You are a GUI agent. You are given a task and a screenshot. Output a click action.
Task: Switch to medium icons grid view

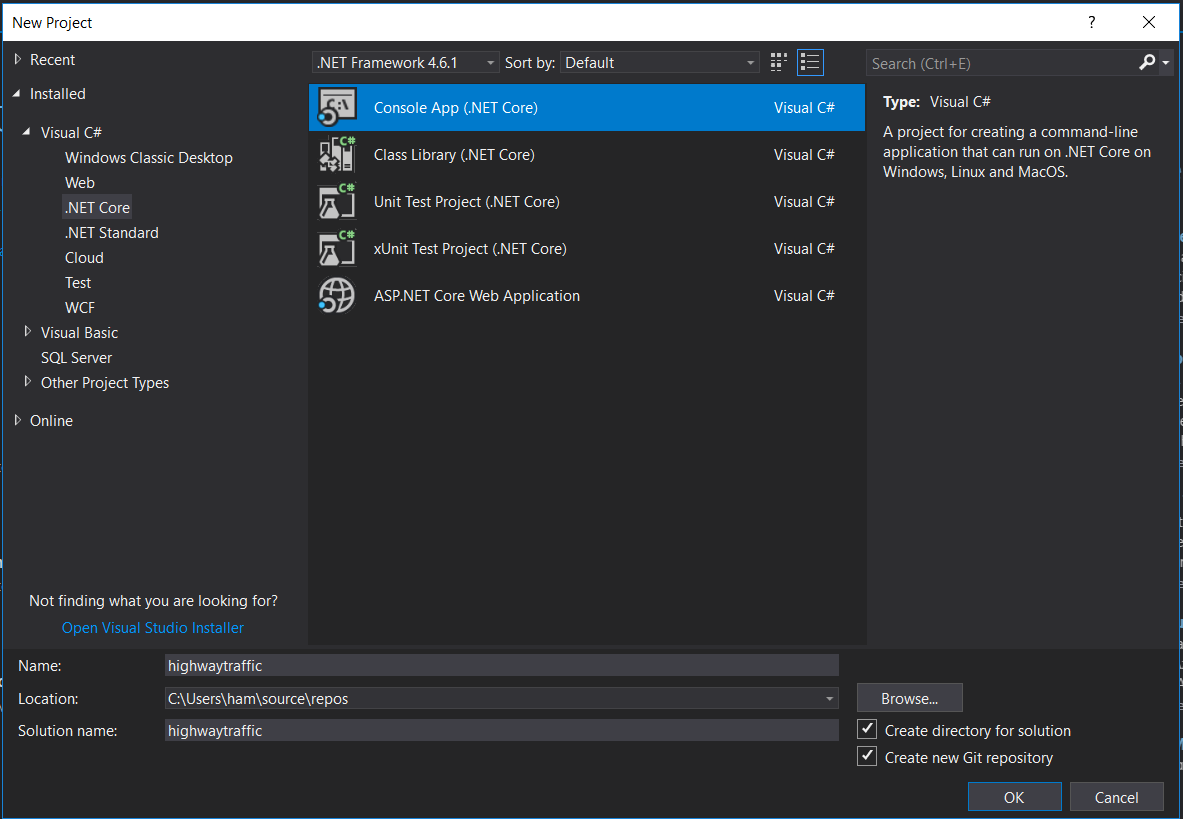pyautogui.click(x=779, y=63)
